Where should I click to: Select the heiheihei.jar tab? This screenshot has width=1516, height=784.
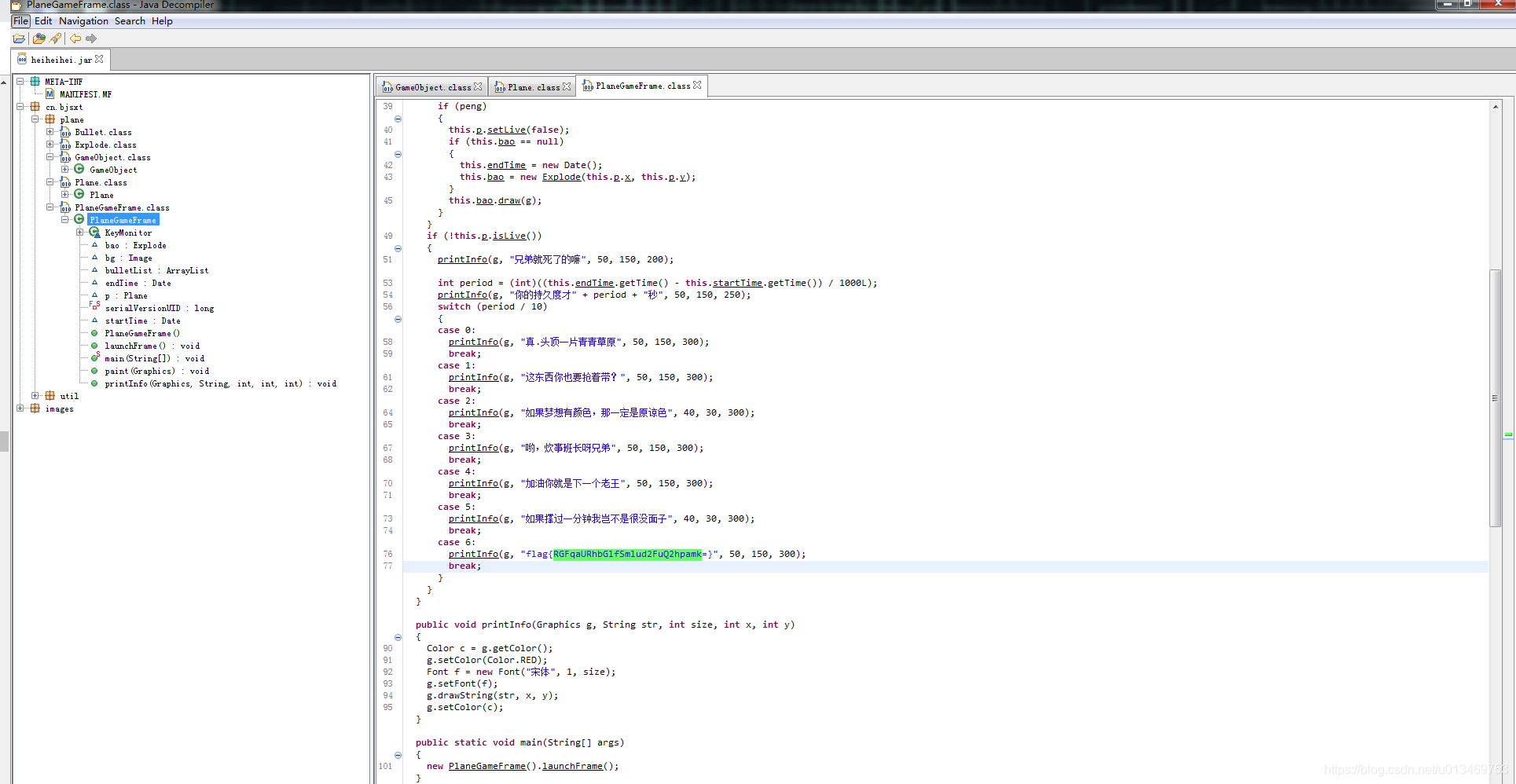61,60
